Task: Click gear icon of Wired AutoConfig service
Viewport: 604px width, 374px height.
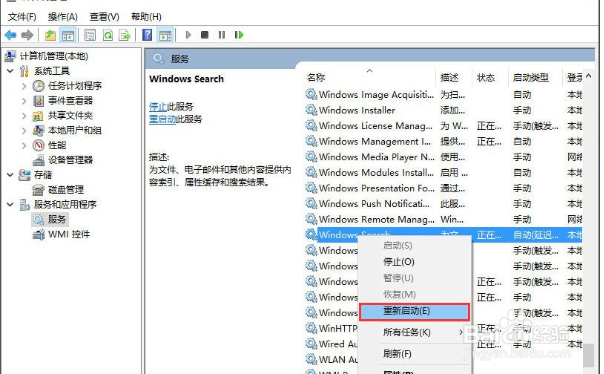Action: (x=311, y=344)
